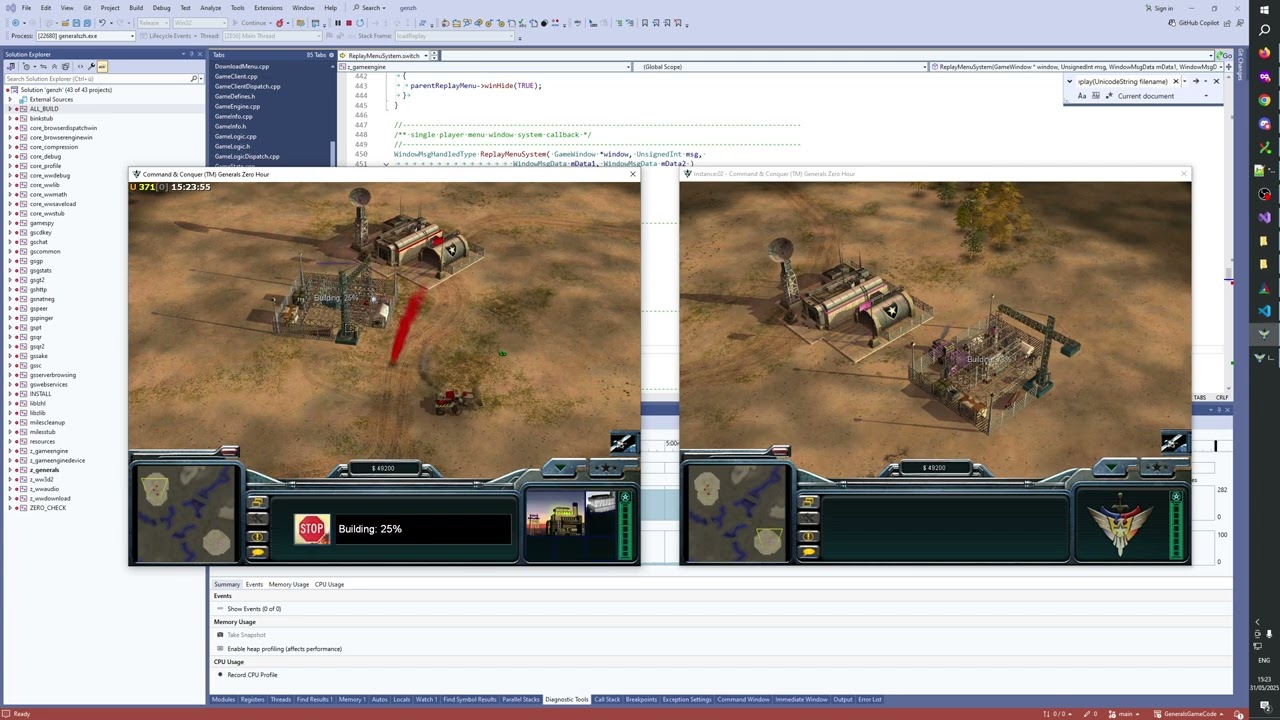Open the Breakpoints bottom tab

pyautogui.click(x=641, y=699)
